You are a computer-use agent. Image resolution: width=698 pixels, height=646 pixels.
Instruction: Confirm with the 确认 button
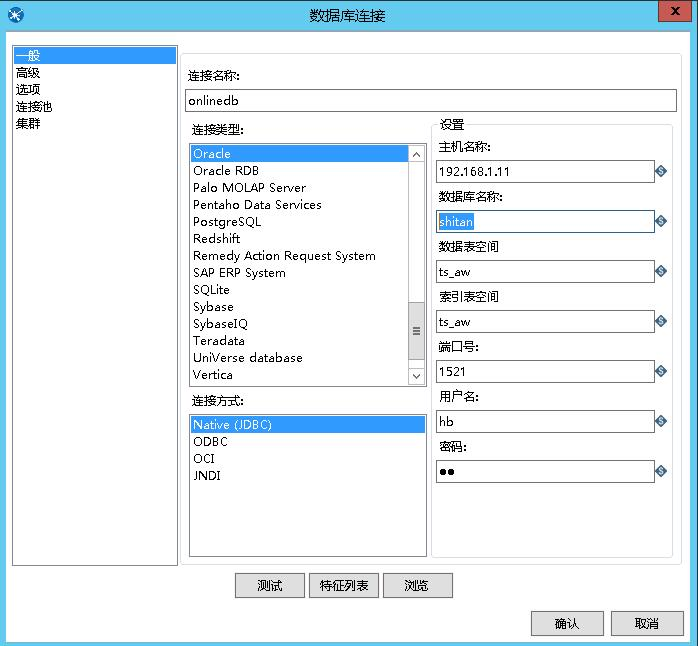567,623
